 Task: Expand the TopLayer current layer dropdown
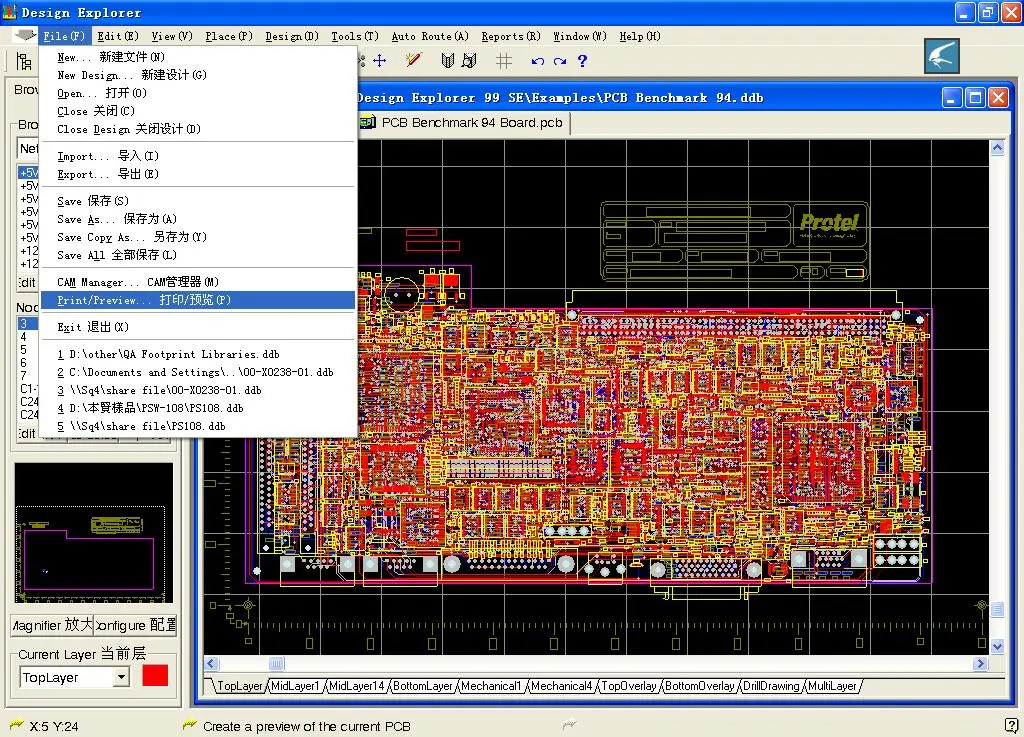pos(121,678)
